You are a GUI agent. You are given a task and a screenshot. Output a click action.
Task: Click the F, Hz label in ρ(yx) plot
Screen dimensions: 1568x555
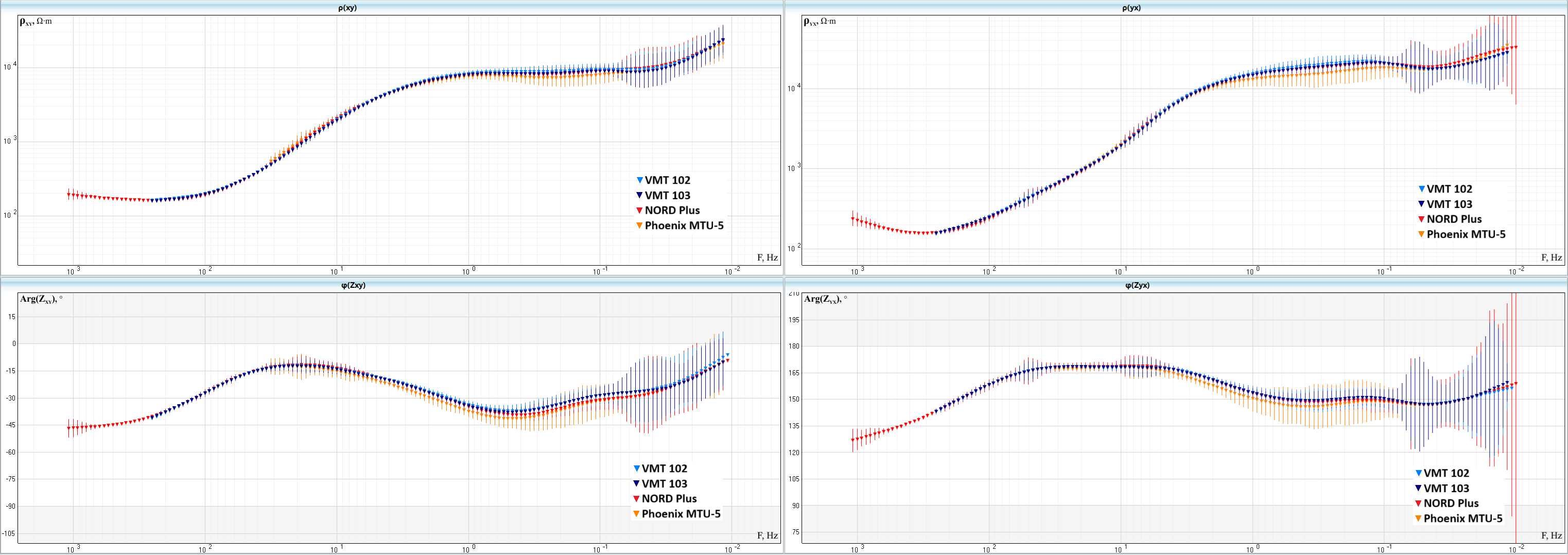[1551, 257]
